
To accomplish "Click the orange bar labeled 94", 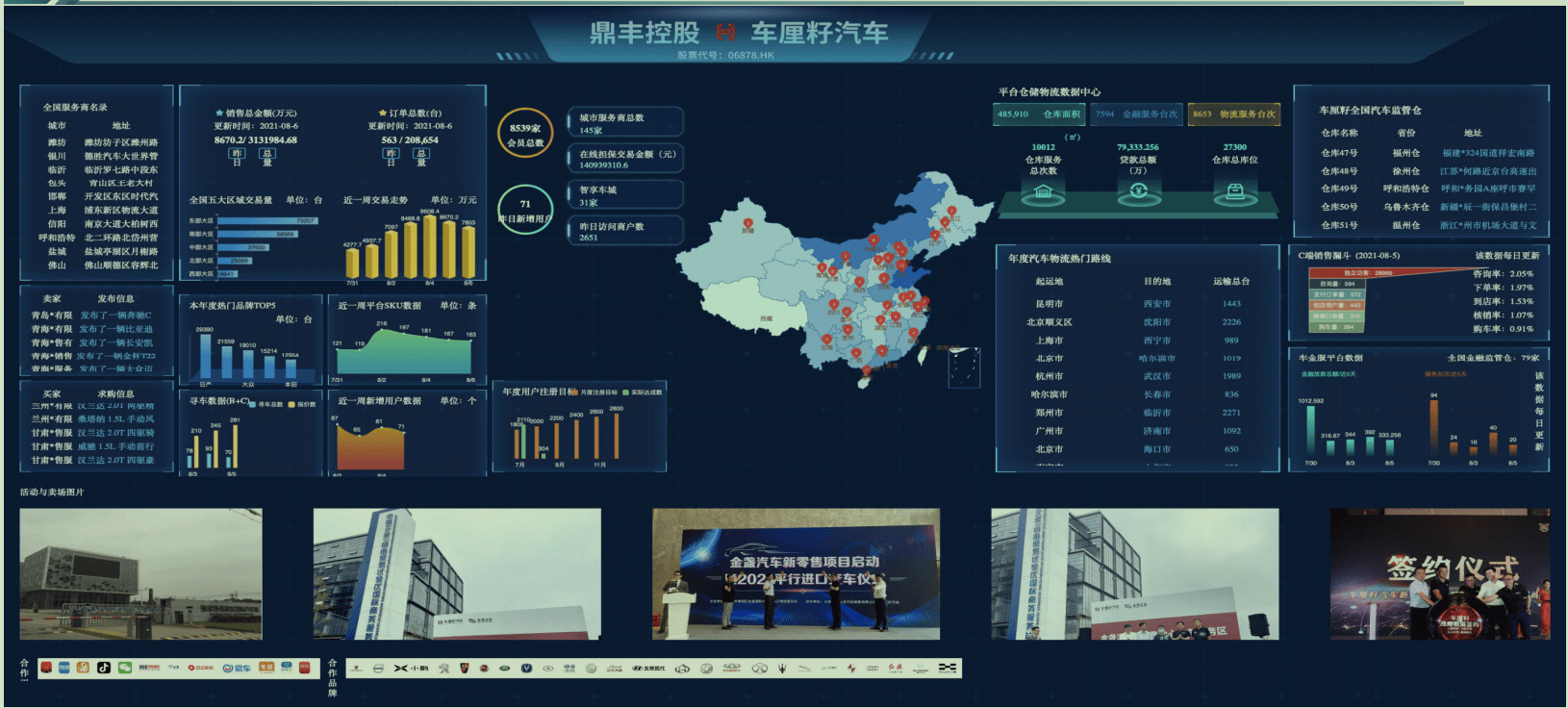I will coord(1433,427).
